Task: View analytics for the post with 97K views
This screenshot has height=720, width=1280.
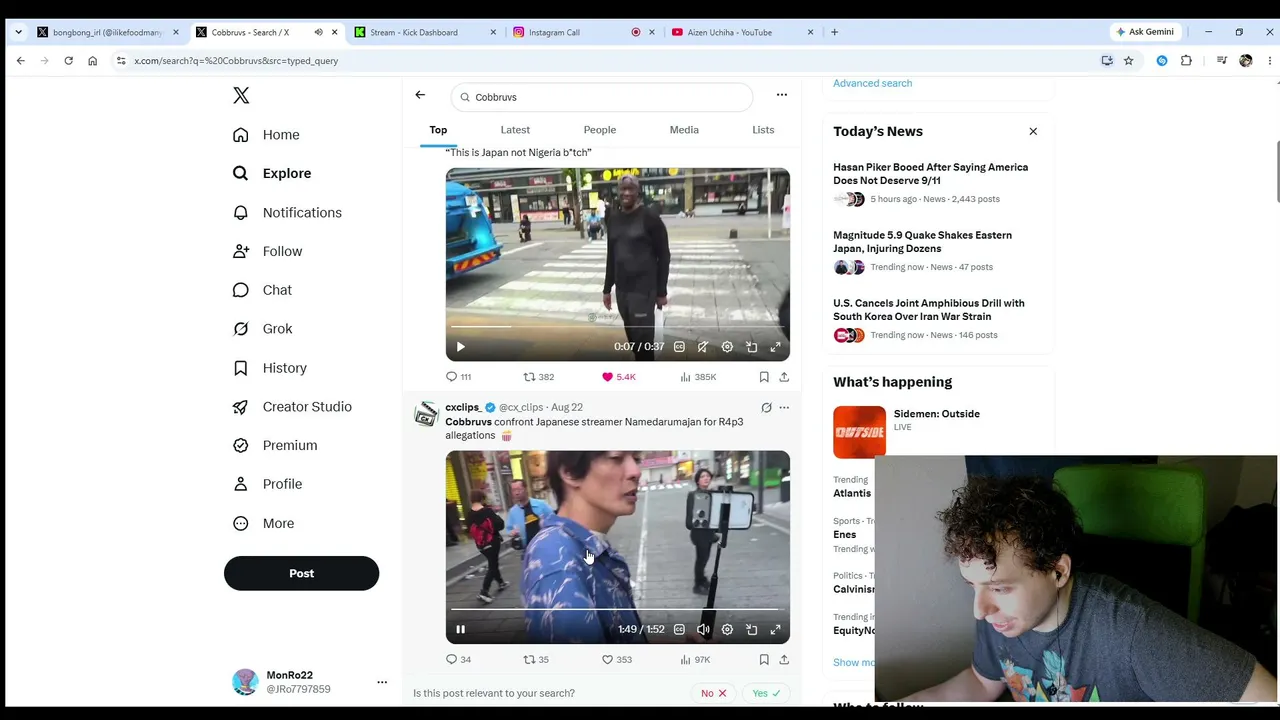Action: (x=696, y=660)
